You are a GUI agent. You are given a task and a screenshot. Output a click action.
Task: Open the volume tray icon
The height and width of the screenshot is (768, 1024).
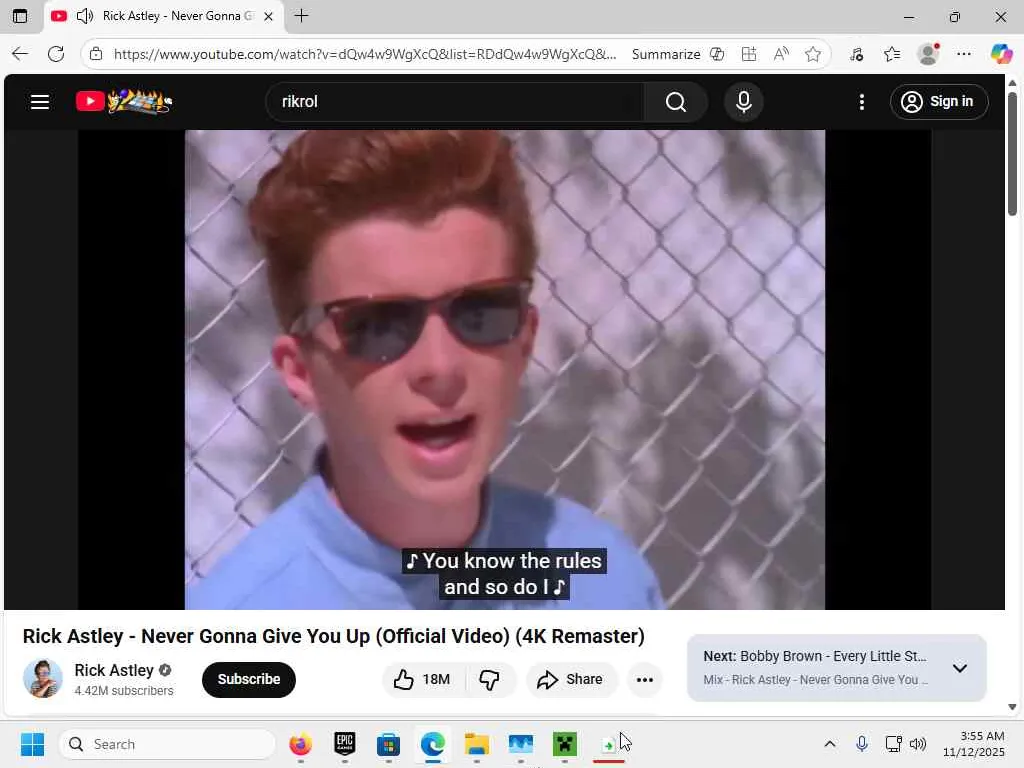pyautogui.click(x=918, y=744)
